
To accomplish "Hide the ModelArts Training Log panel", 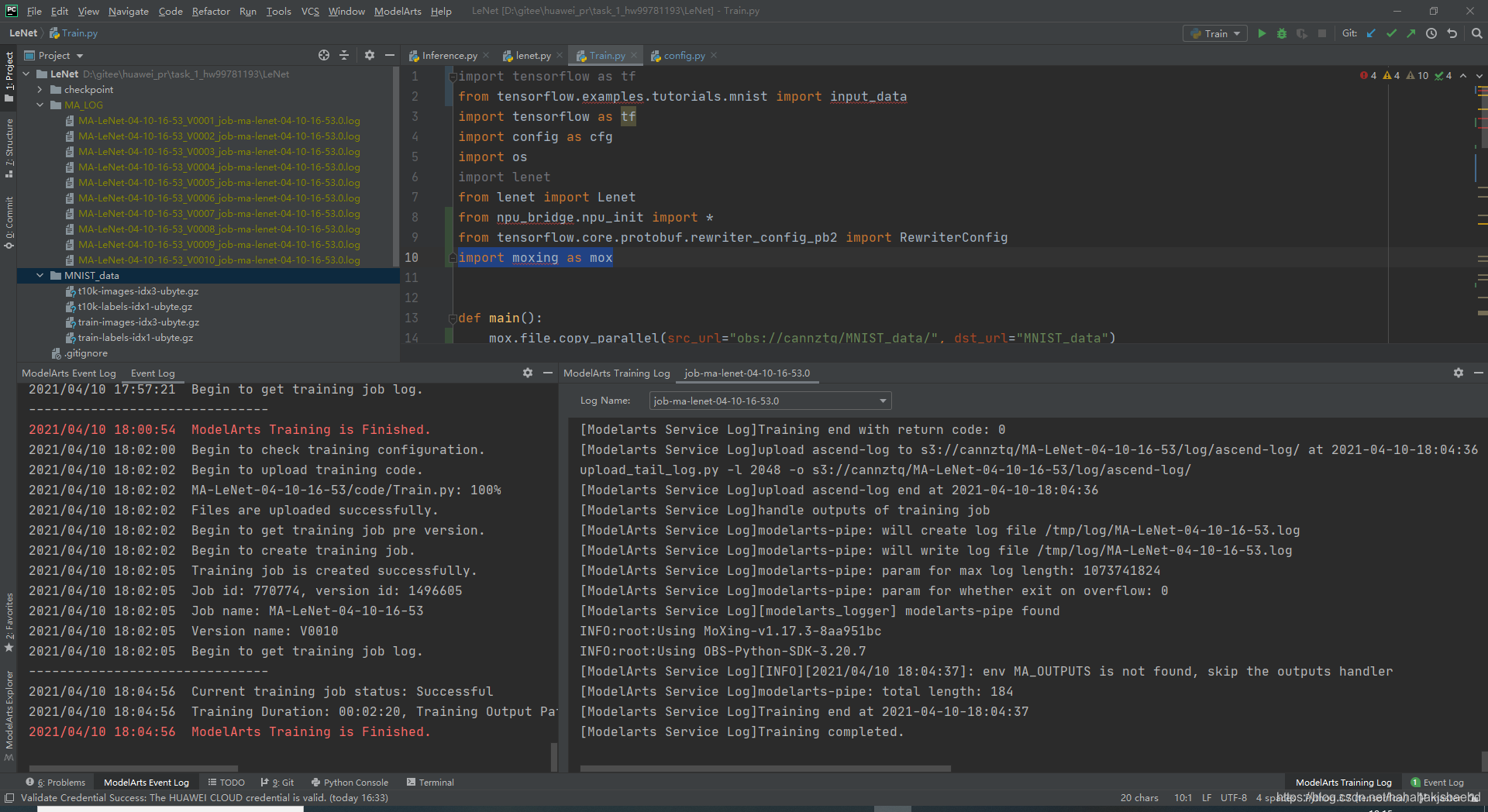I will click(x=1478, y=373).
